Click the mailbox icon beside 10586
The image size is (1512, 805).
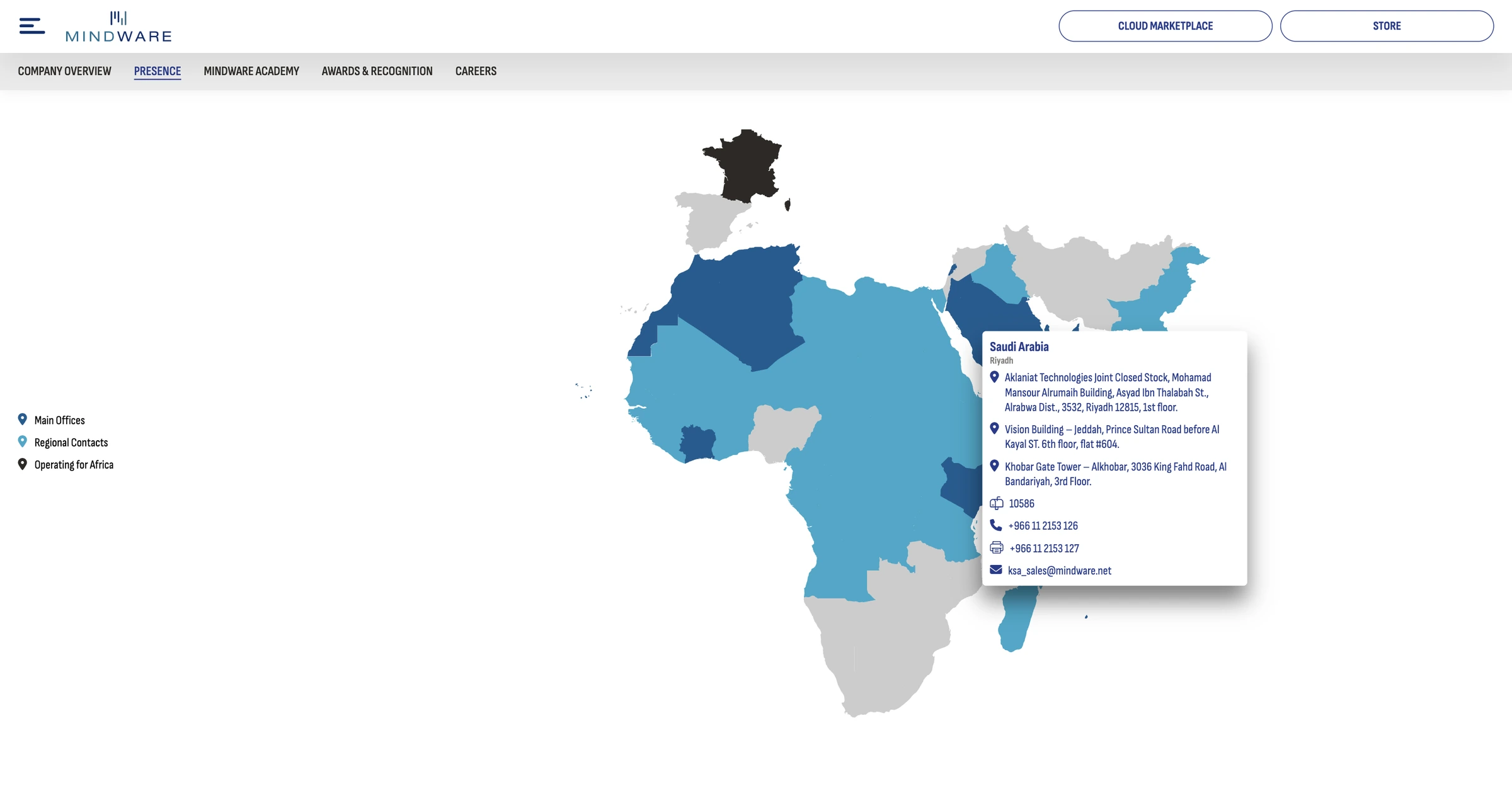997,503
